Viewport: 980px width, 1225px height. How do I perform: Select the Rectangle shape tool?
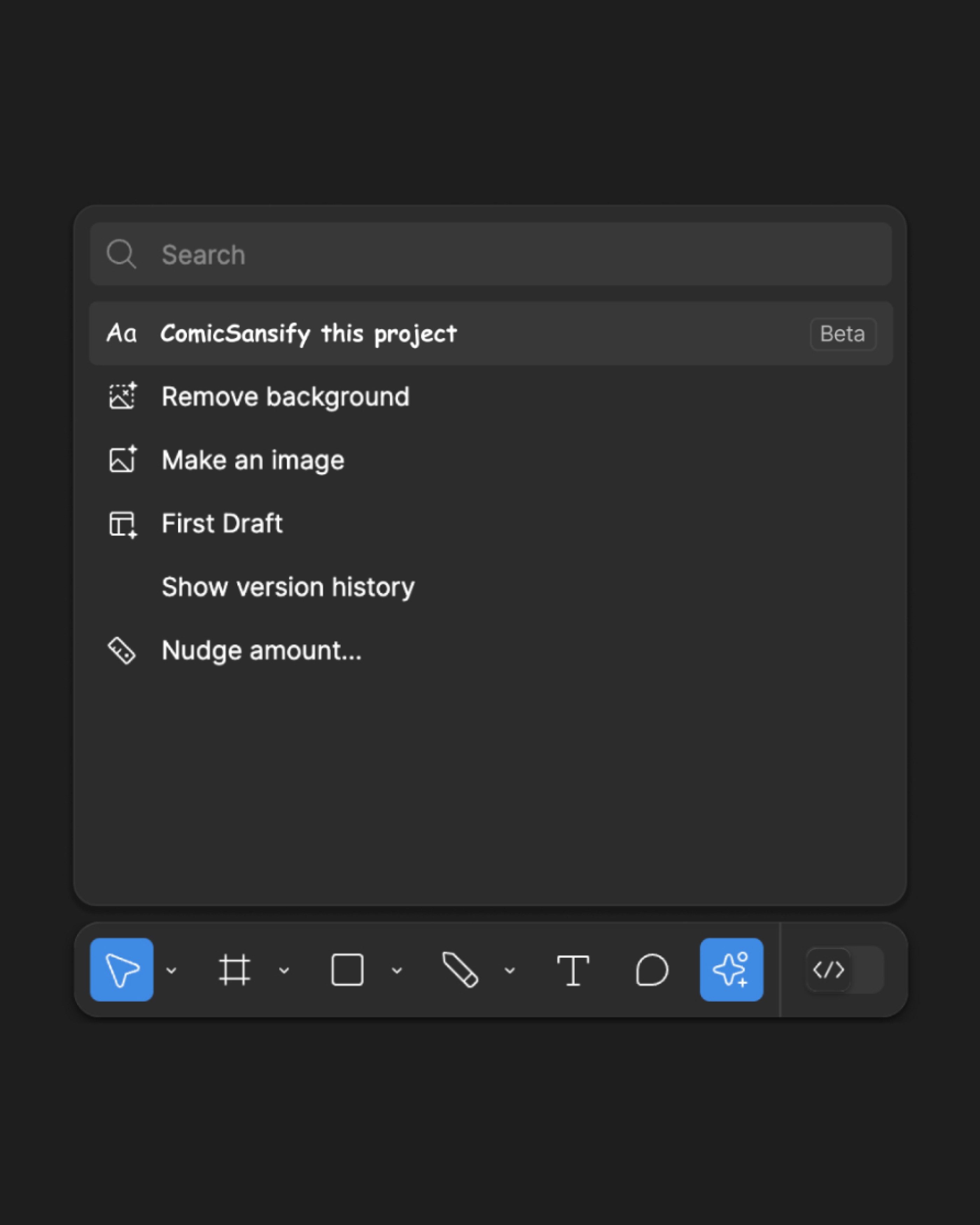click(x=347, y=969)
